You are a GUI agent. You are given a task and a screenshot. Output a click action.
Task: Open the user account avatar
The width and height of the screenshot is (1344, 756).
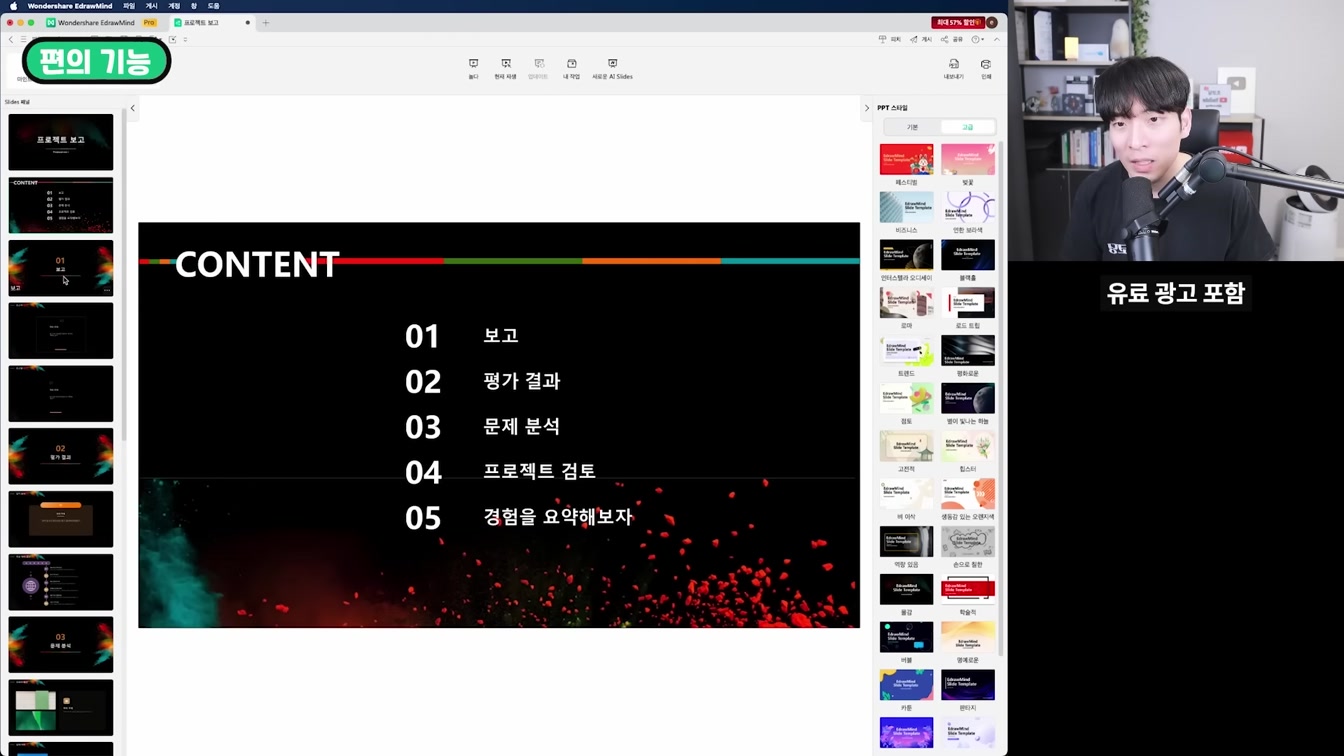click(x=992, y=22)
